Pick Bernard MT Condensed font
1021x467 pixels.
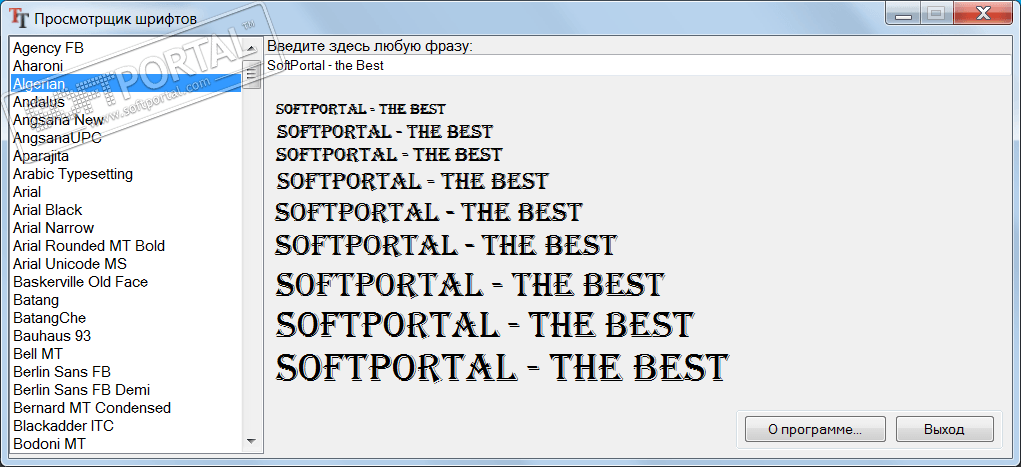point(126,408)
